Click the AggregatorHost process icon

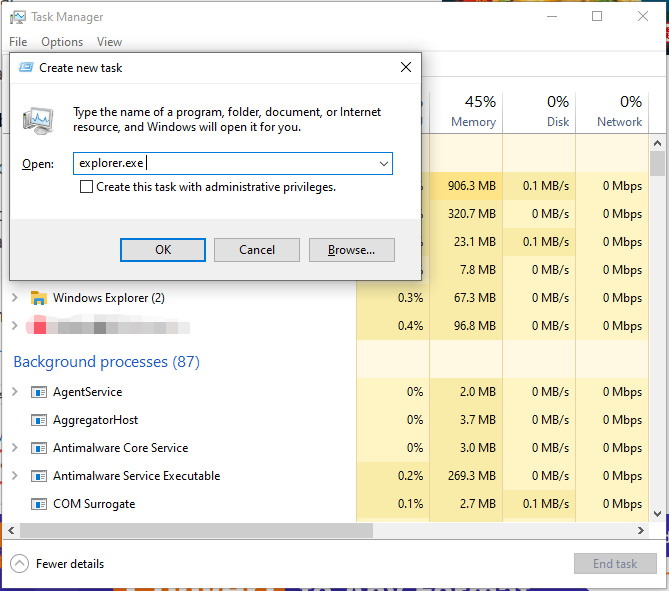(x=39, y=420)
